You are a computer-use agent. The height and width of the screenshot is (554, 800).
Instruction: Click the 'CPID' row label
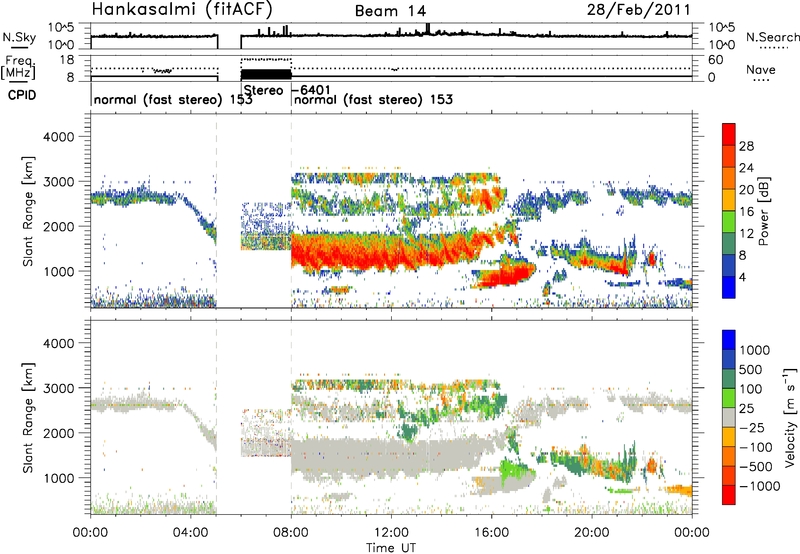pyautogui.click(x=21, y=95)
